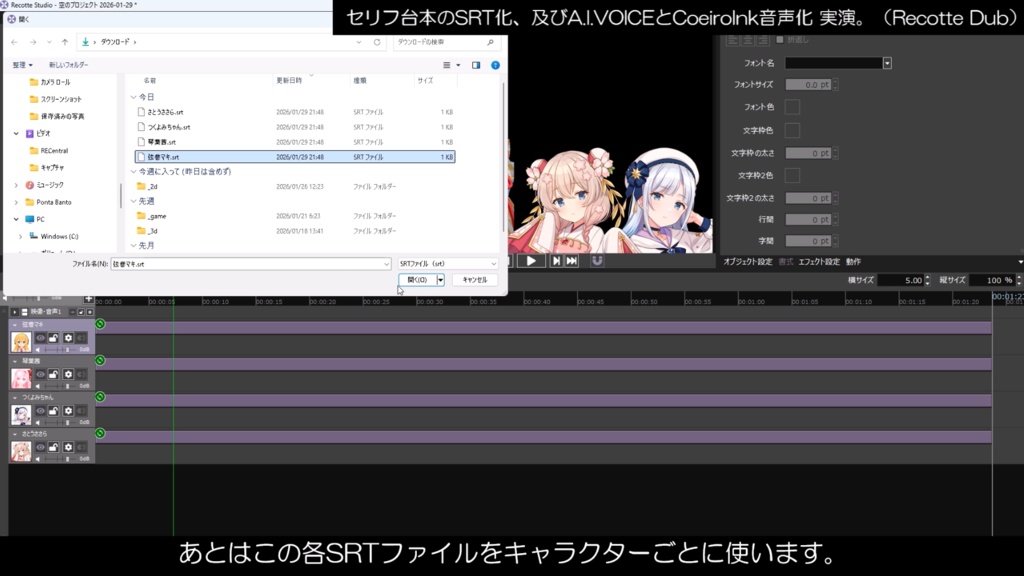Jump to the end with fast-forward icon
The height and width of the screenshot is (576, 1024).
pyautogui.click(x=571, y=261)
